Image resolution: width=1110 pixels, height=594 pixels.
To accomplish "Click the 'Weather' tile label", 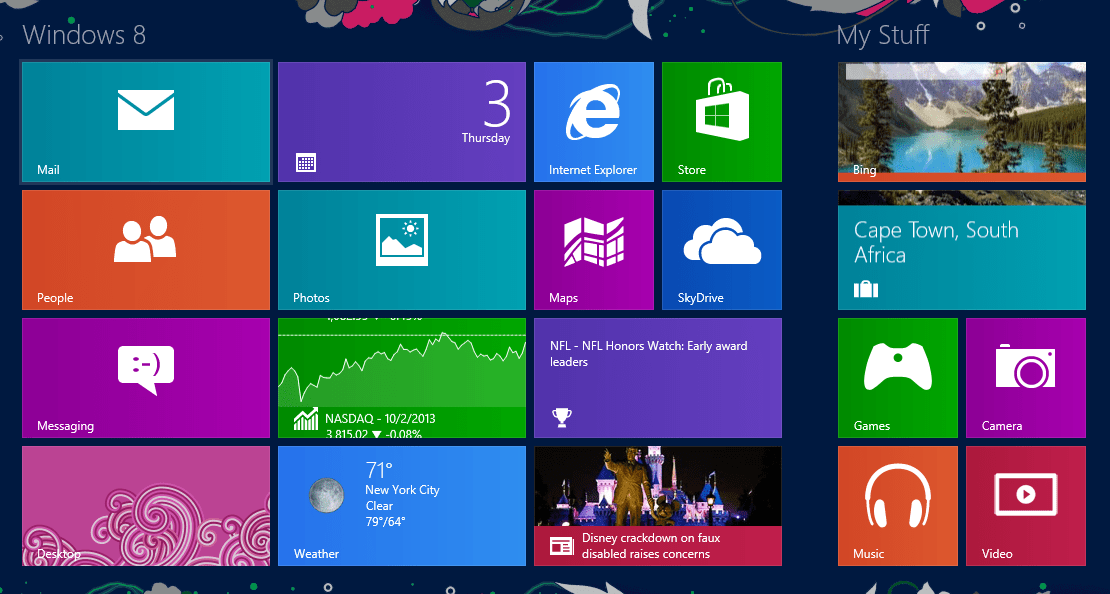I will click(316, 554).
